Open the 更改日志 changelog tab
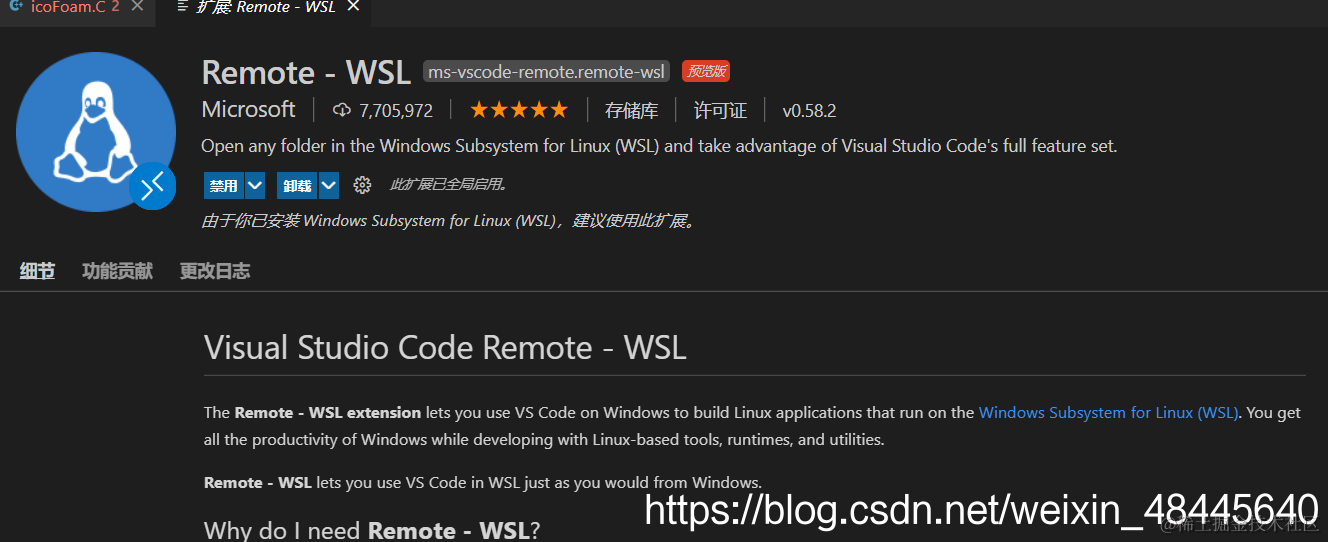Viewport: 1328px width, 542px height. (x=215, y=271)
